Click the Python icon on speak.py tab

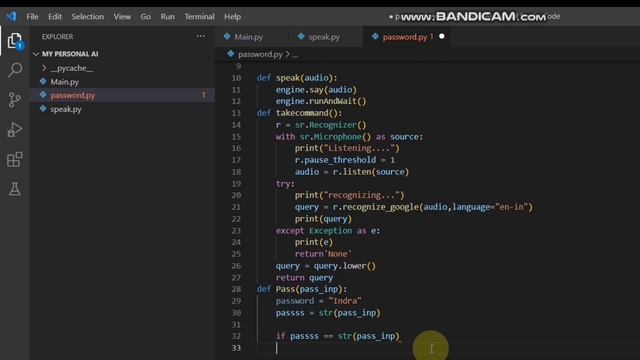tap(301, 37)
